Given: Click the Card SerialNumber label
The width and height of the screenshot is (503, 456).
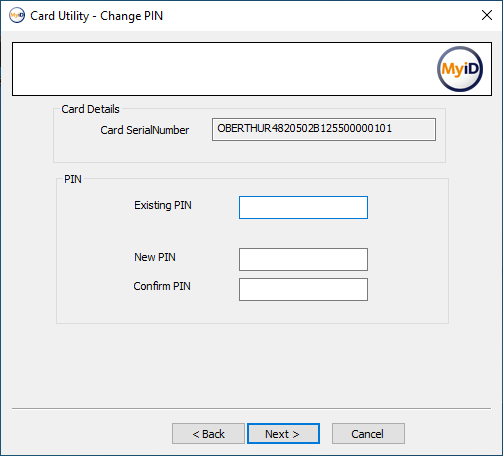Looking at the screenshot, I should [145, 130].
